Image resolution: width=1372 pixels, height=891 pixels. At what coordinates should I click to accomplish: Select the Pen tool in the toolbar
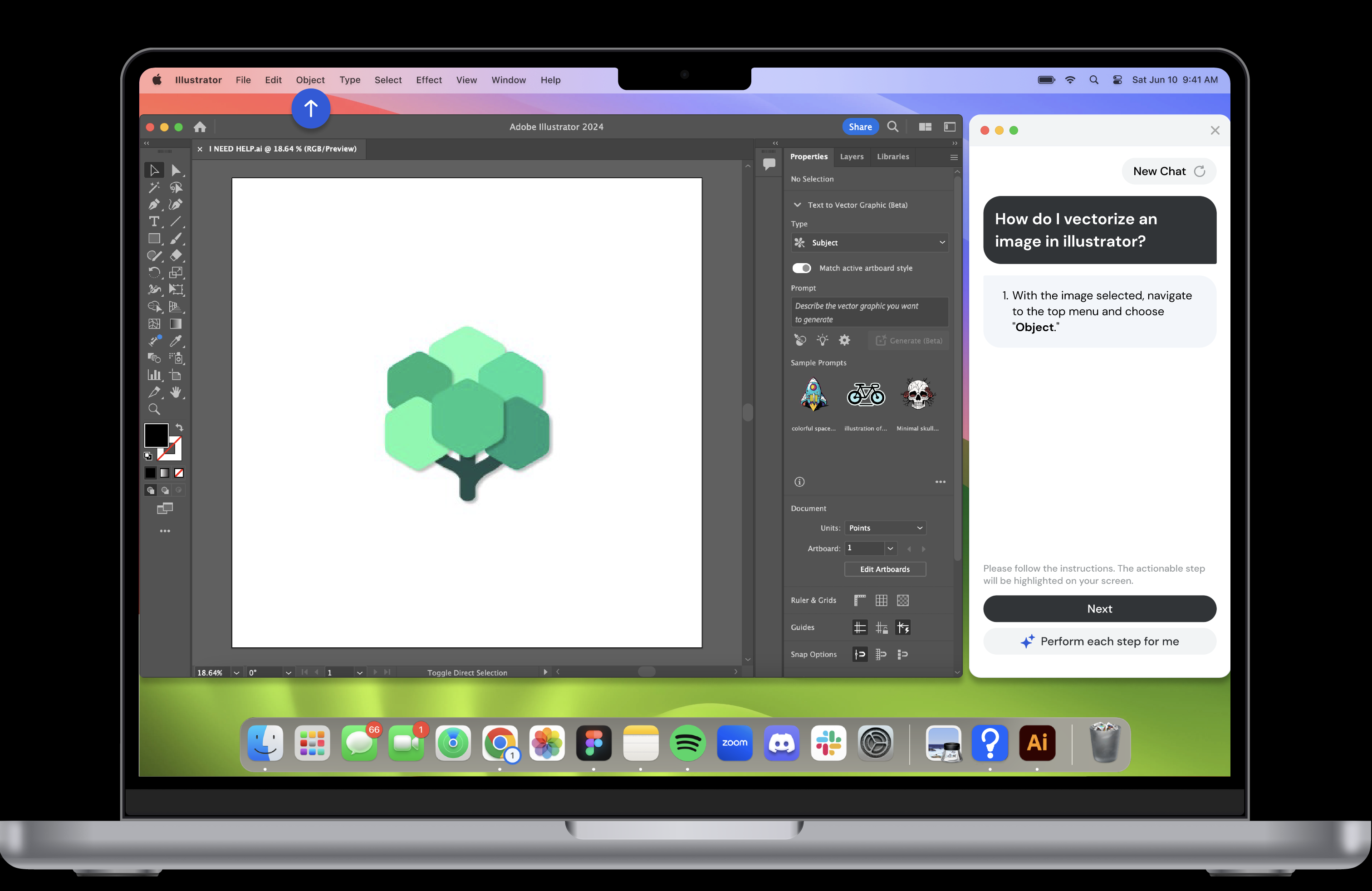click(x=153, y=205)
